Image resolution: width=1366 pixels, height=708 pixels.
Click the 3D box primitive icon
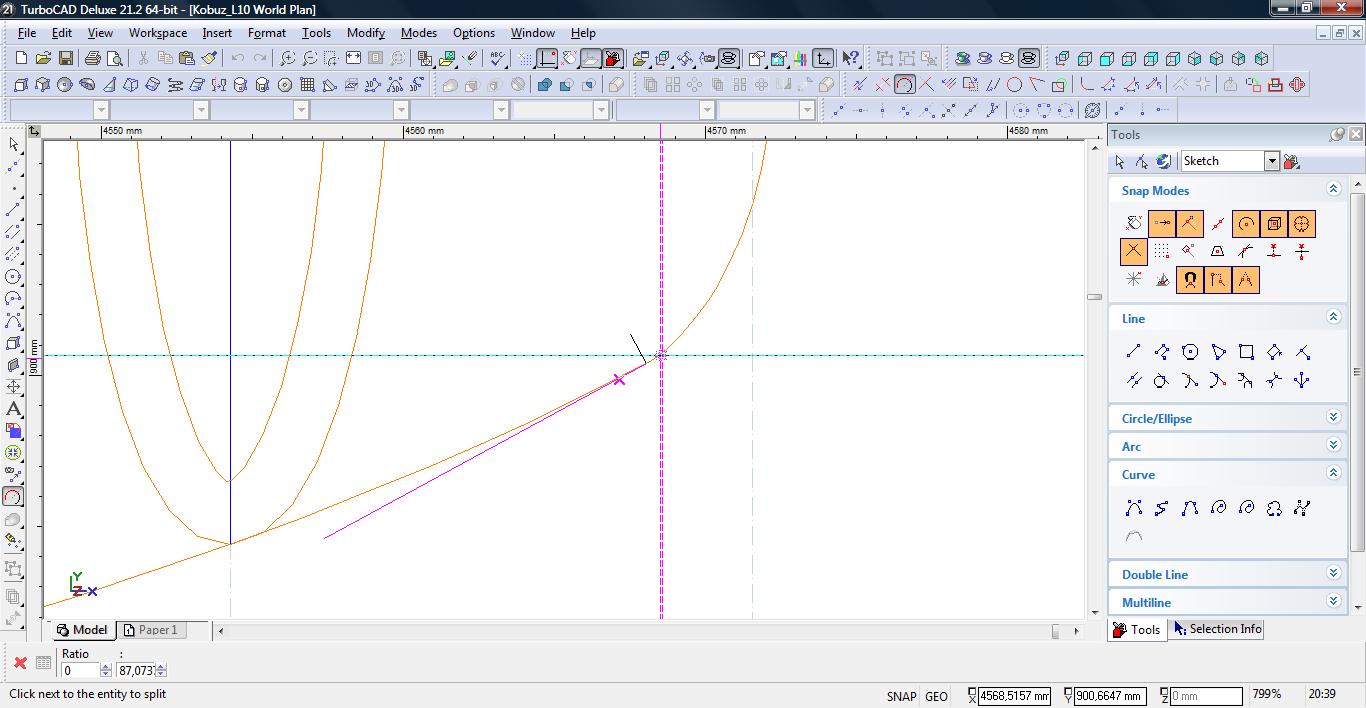tap(21, 84)
